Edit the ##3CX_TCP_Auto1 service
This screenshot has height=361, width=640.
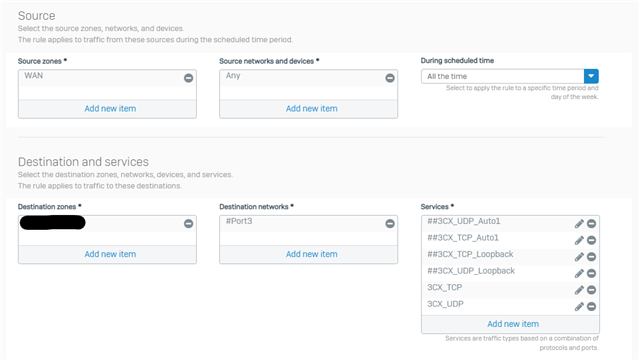click(x=579, y=240)
